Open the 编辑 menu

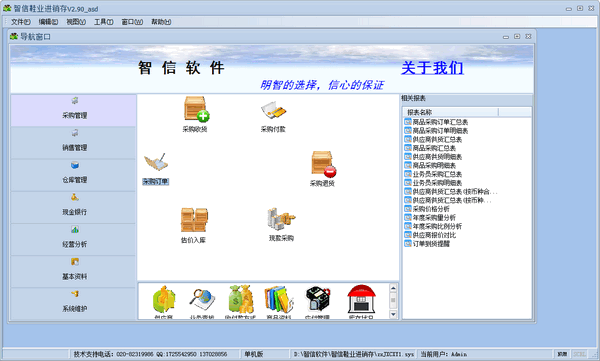coord(48,22)
